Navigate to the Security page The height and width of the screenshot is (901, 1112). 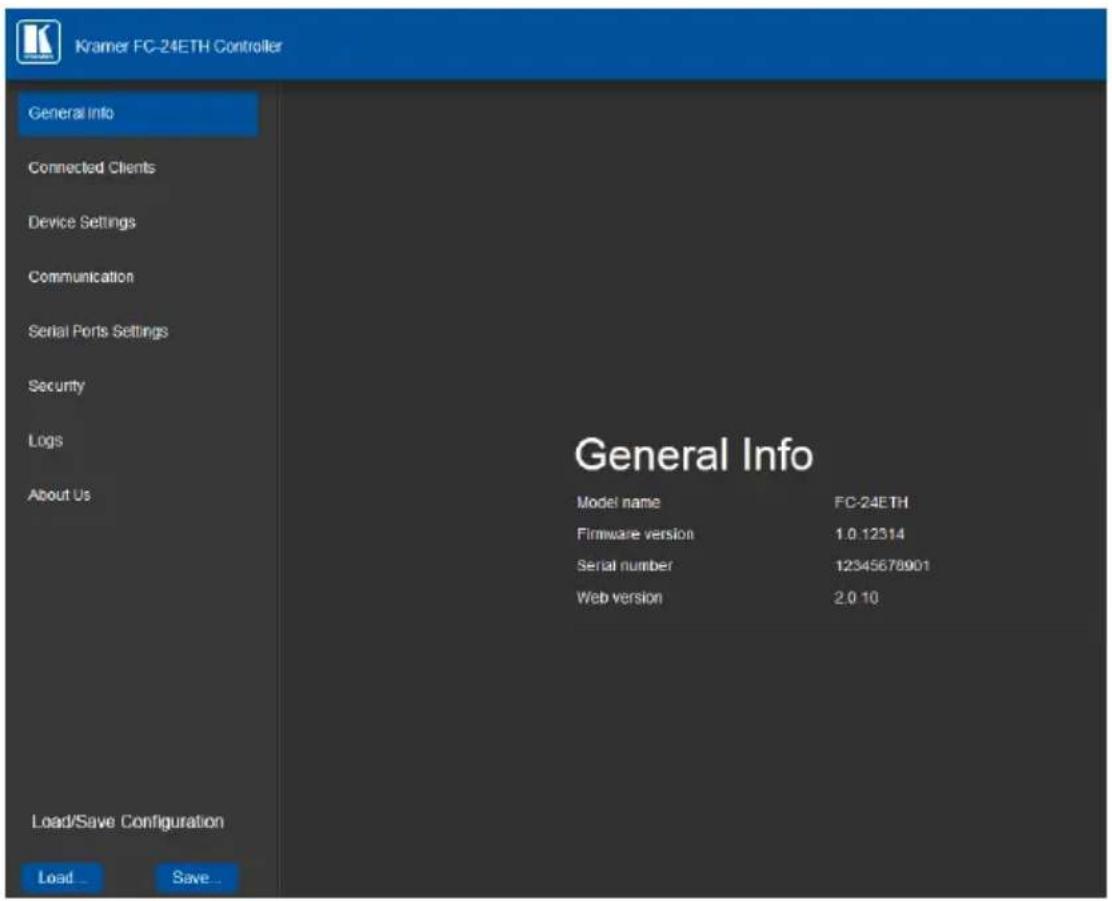[56, 386]
